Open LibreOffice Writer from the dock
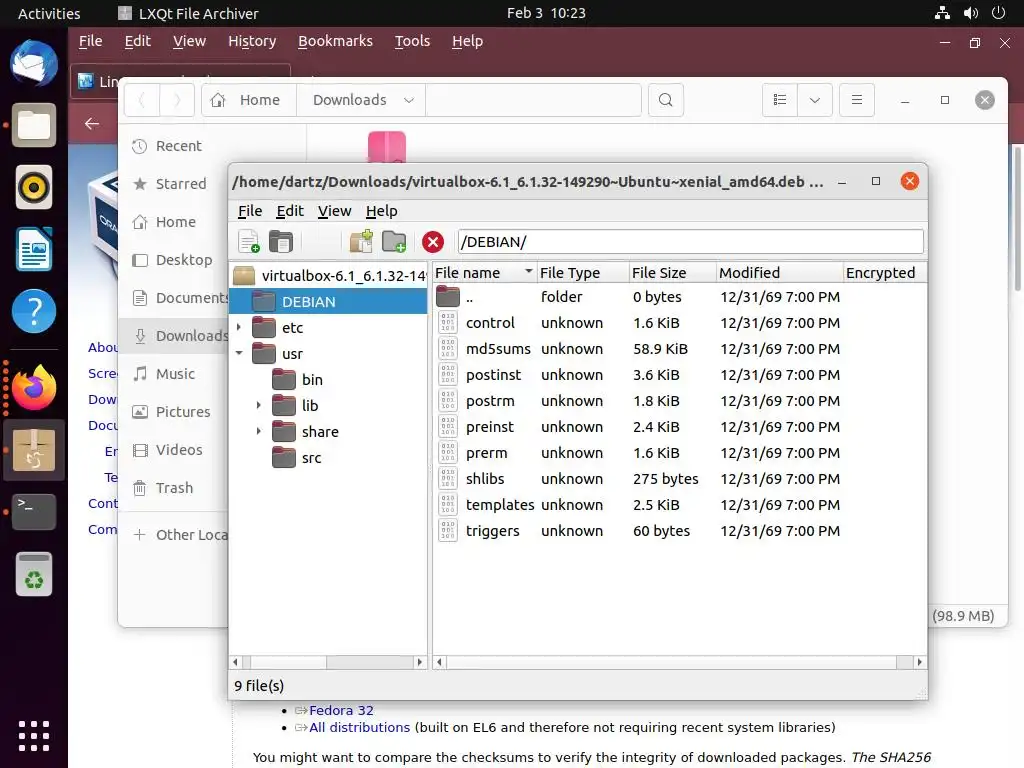 pos(34,249)
